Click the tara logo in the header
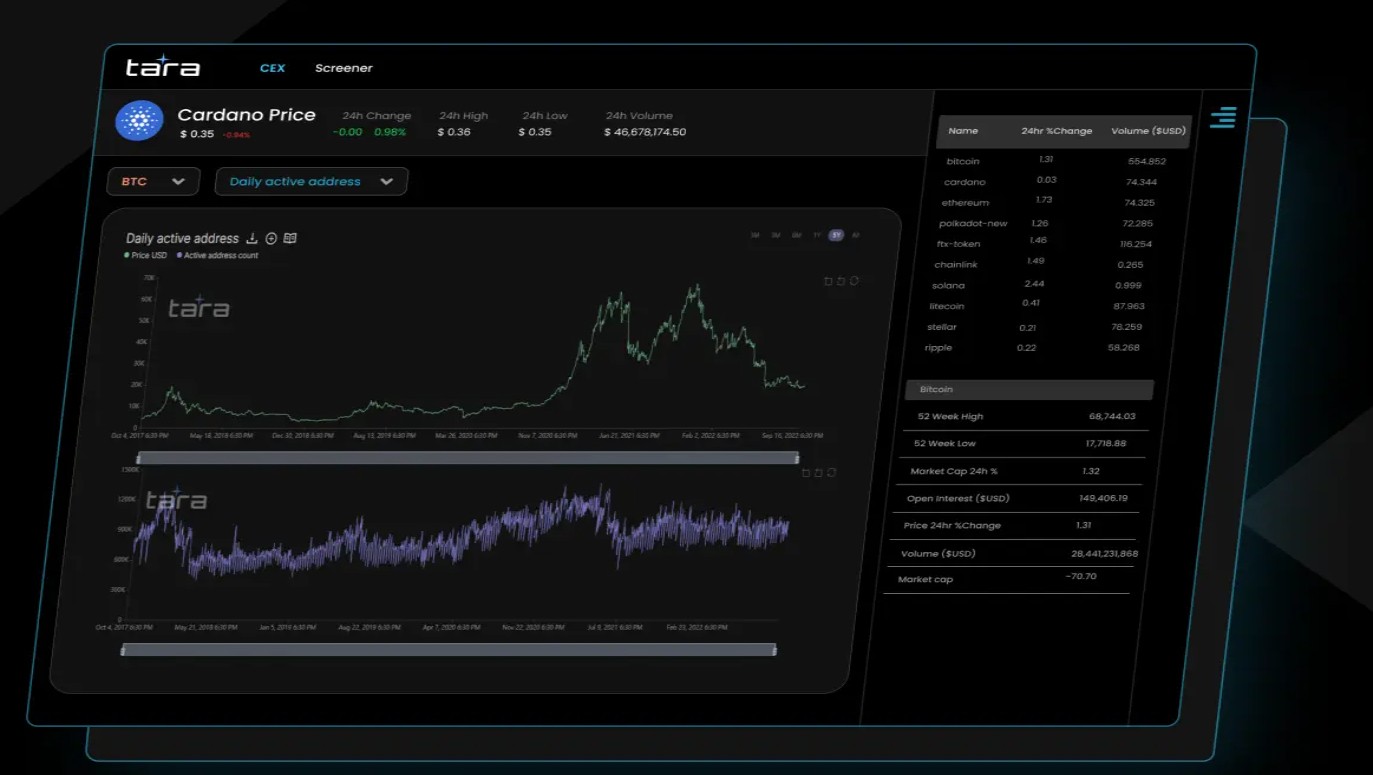 [x=163, y=67]
